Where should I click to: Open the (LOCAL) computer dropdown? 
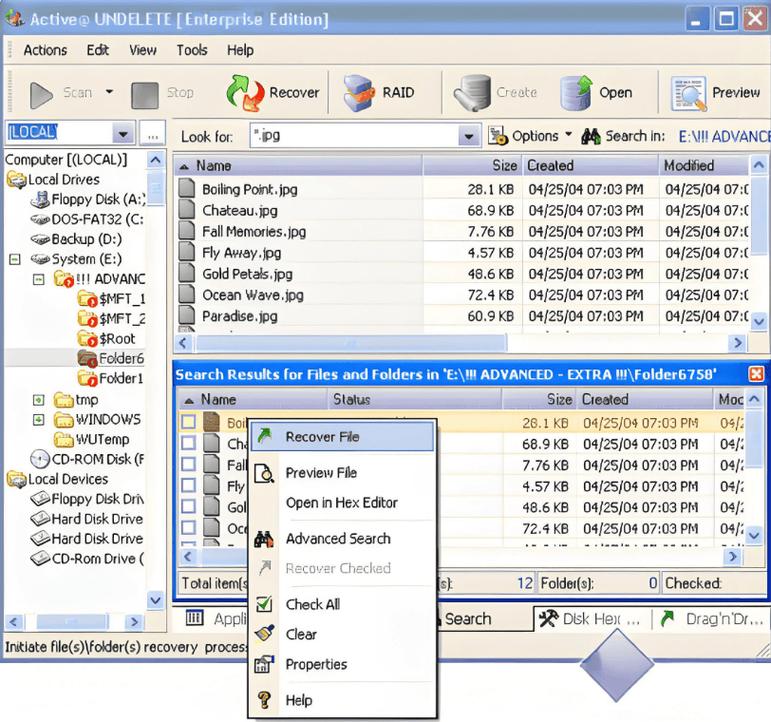point(123,133)
